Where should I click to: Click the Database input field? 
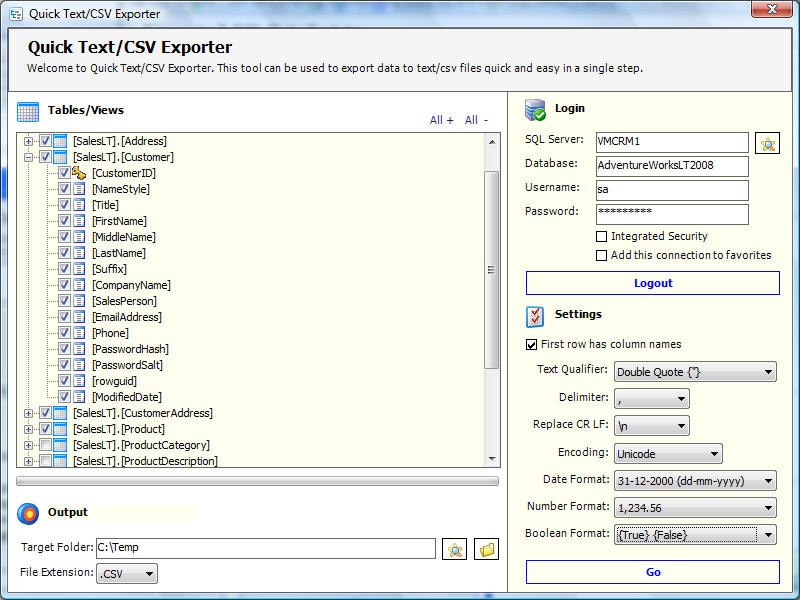tap(672, 166)
